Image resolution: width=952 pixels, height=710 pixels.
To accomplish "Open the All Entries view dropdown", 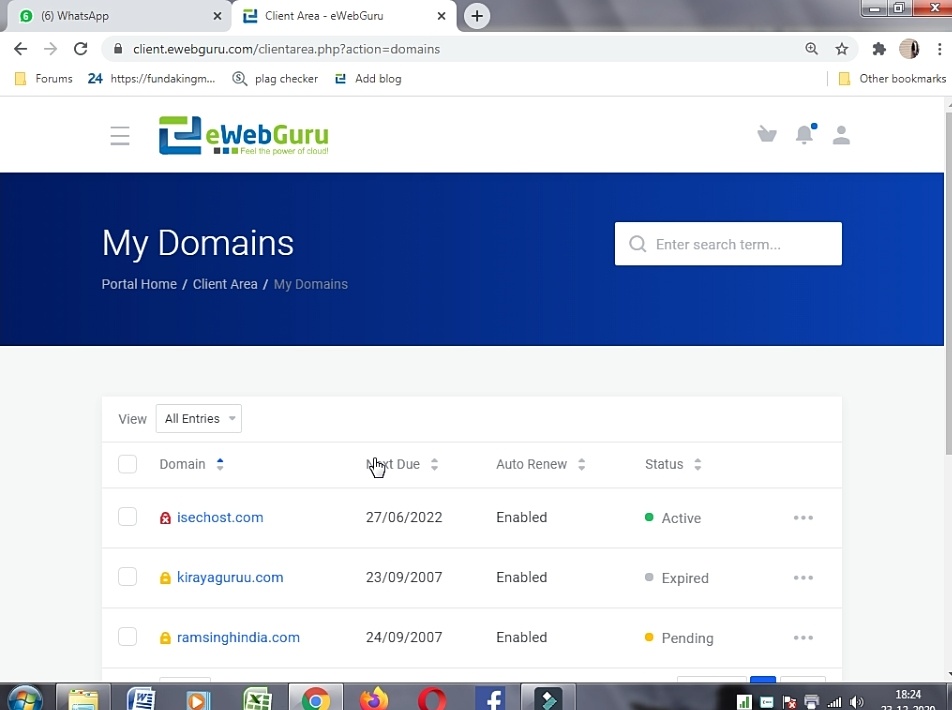I will (199, 418).
